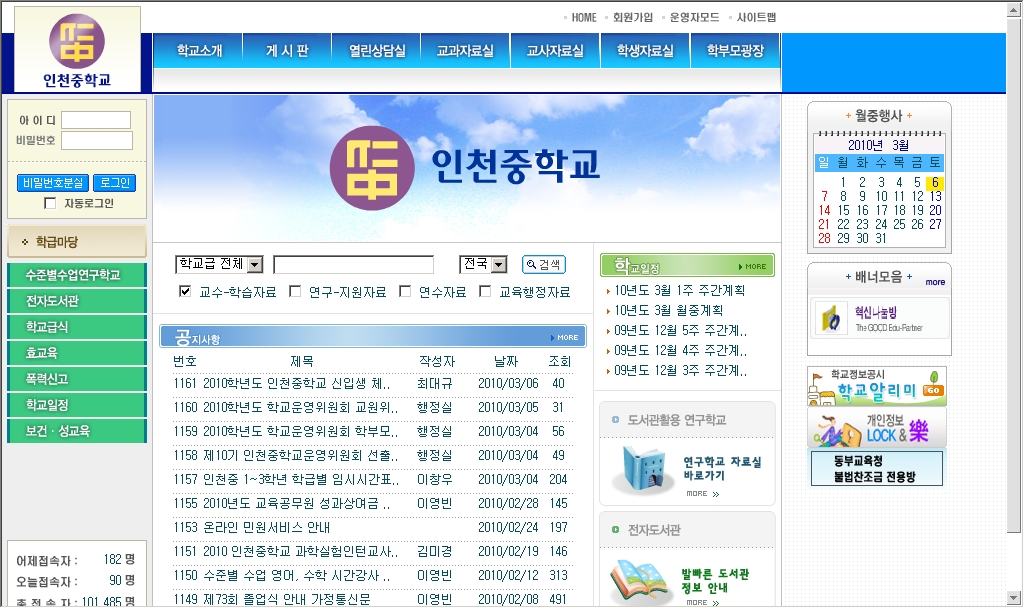
Task: Toggle the 자동로그인 checkbox
Action: point(50,204)
